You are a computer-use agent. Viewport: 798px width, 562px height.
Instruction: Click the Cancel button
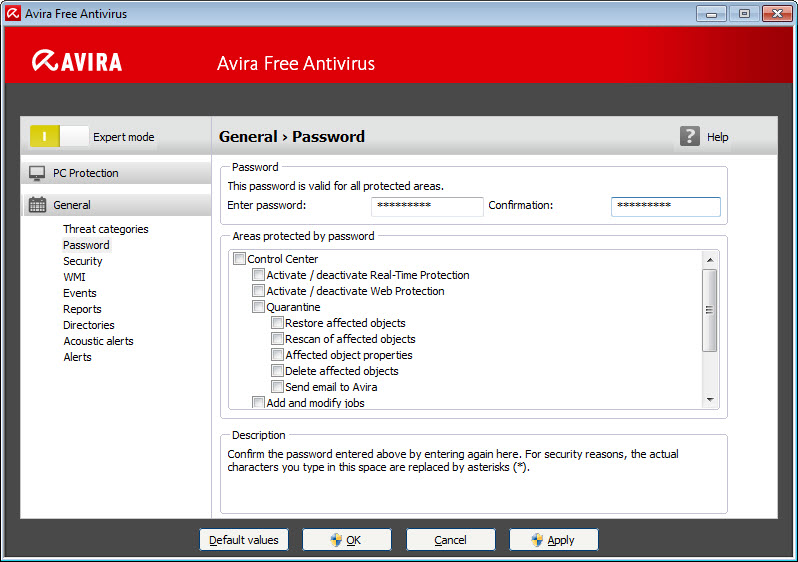450,540
